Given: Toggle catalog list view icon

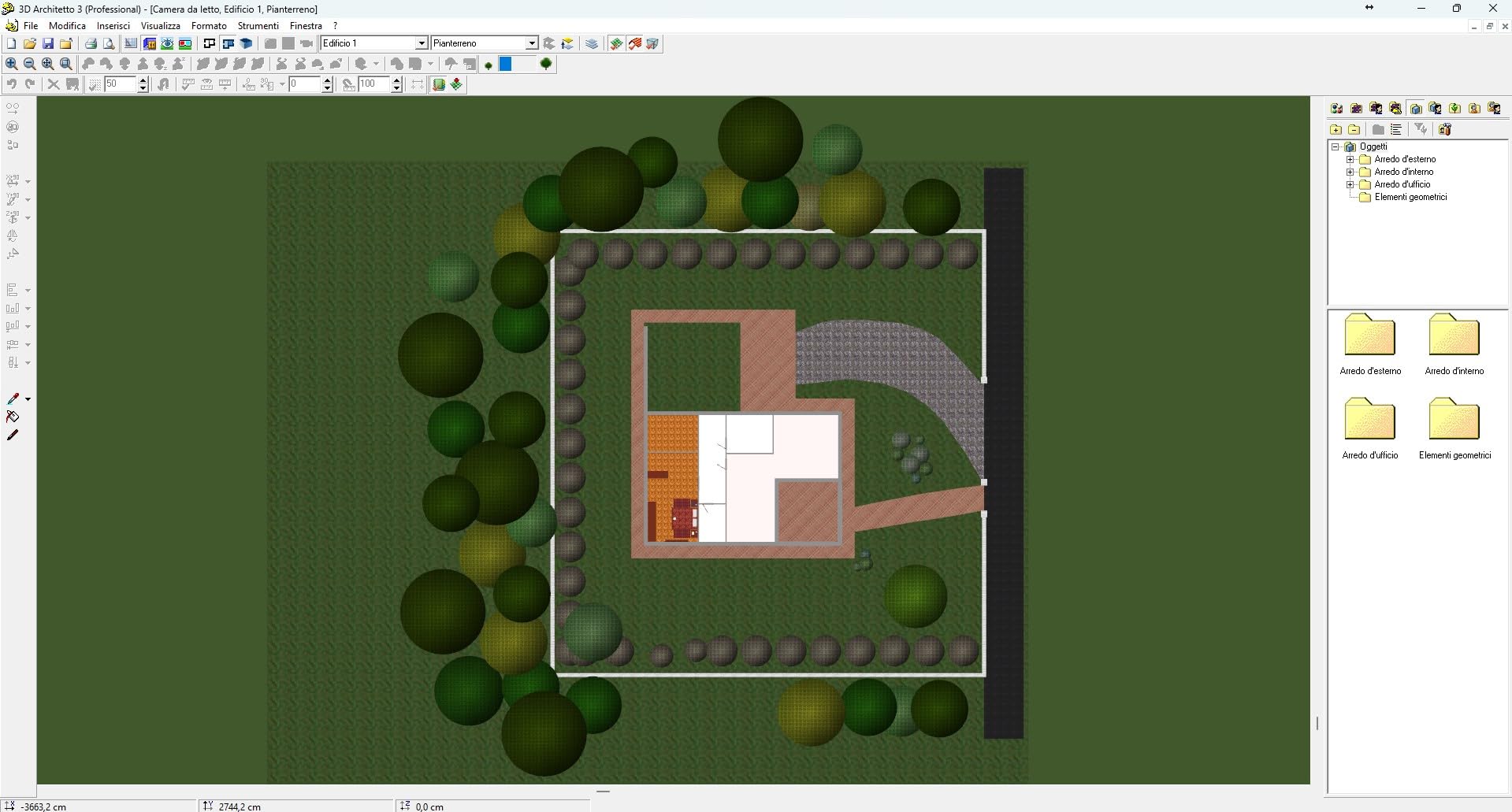Looking at the screenshot, I should [x=1396, y=129].
